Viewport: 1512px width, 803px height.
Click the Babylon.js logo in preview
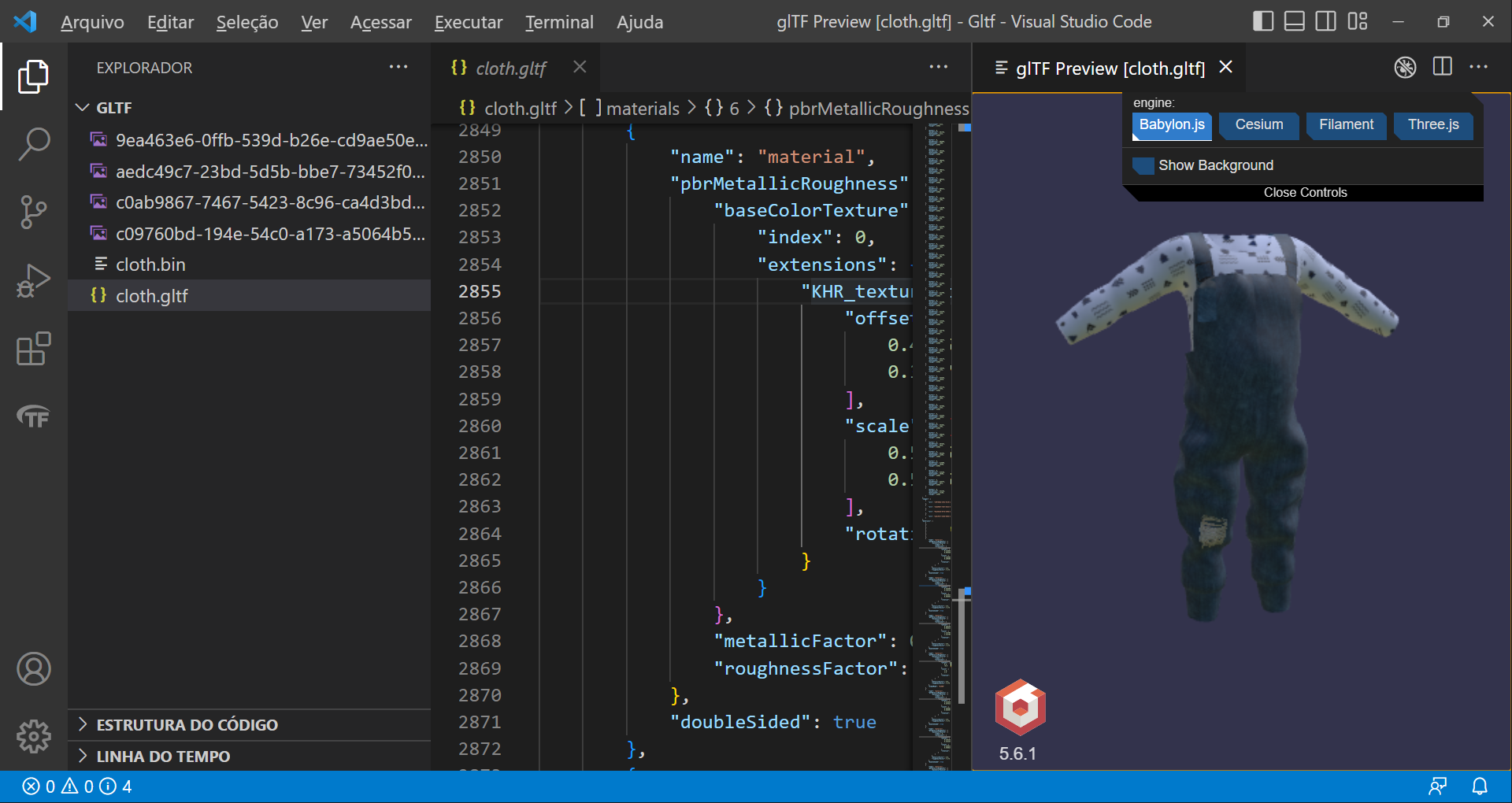1021,706
